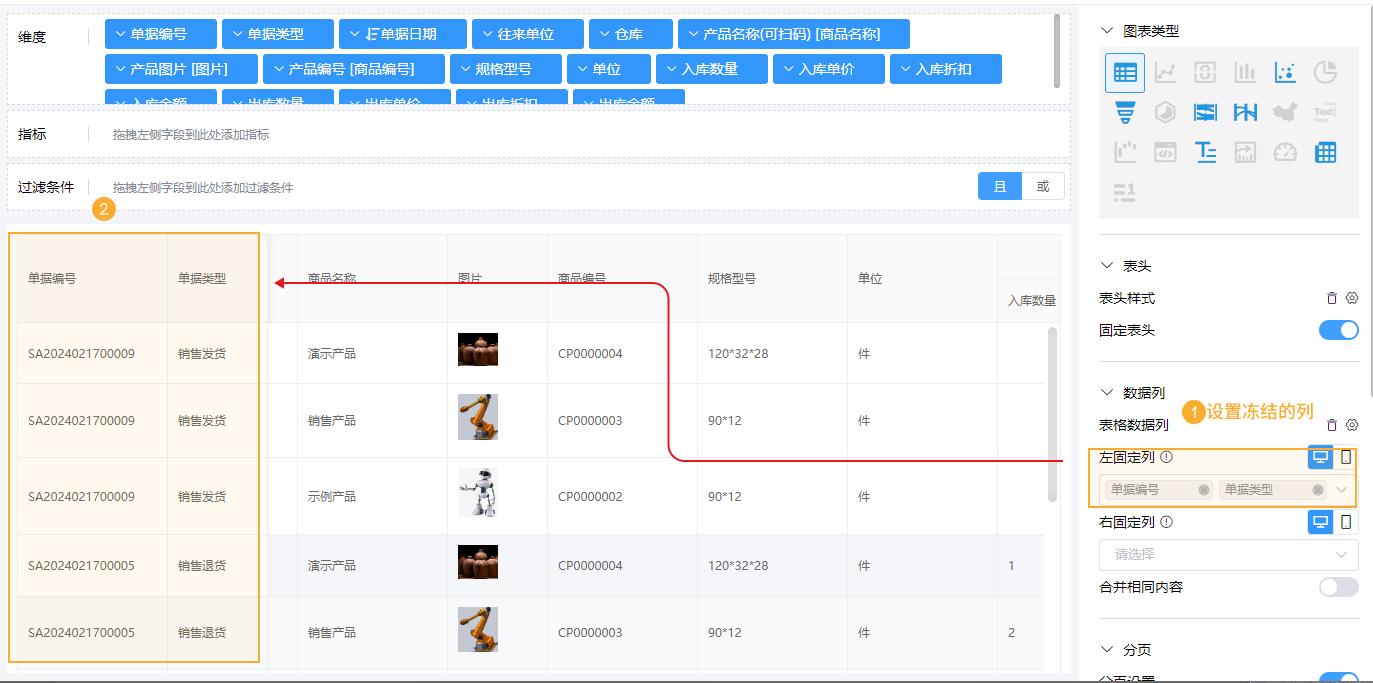Click the 且 filter button

pyautogui.click(x=999, y=187)
